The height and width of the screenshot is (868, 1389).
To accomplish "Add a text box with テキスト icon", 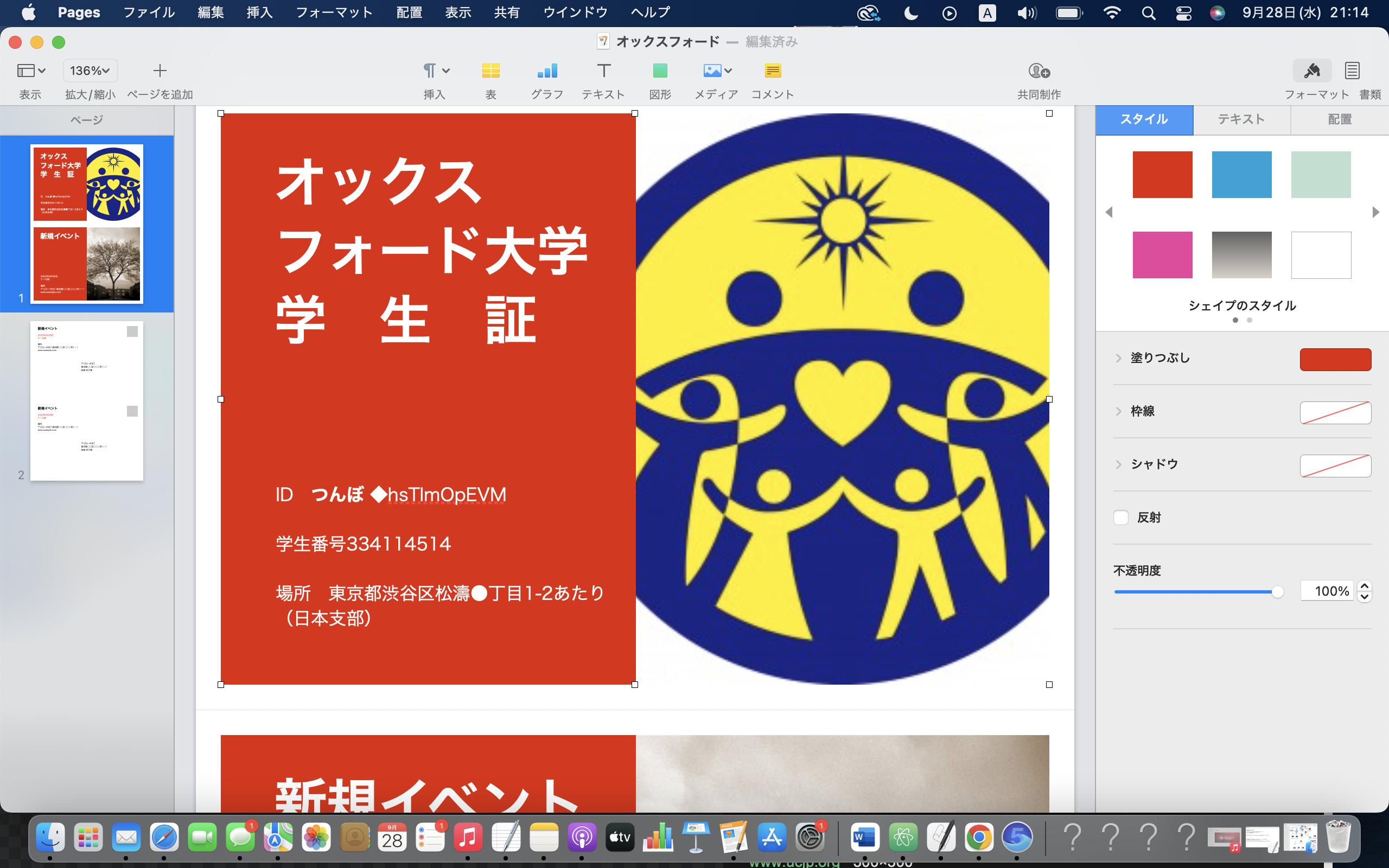I will (x=603, y=71).
